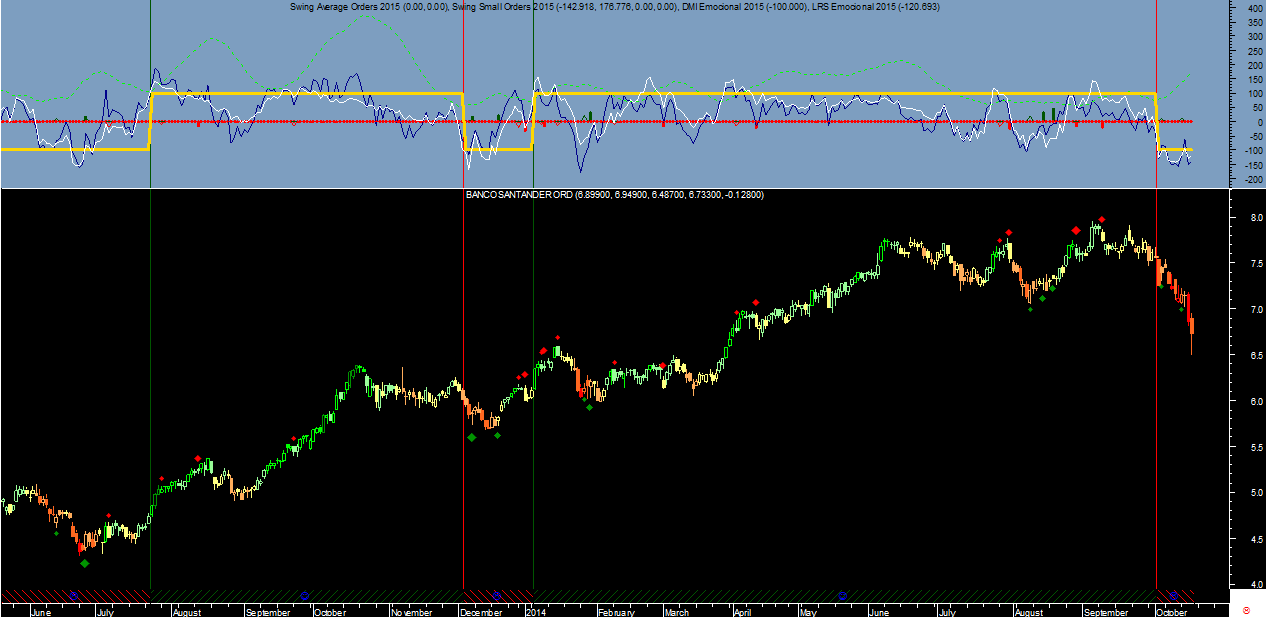Click the blue diamond marker near May
The width and height of the screenshot is (1266, 617).
[x=843, y=595]
